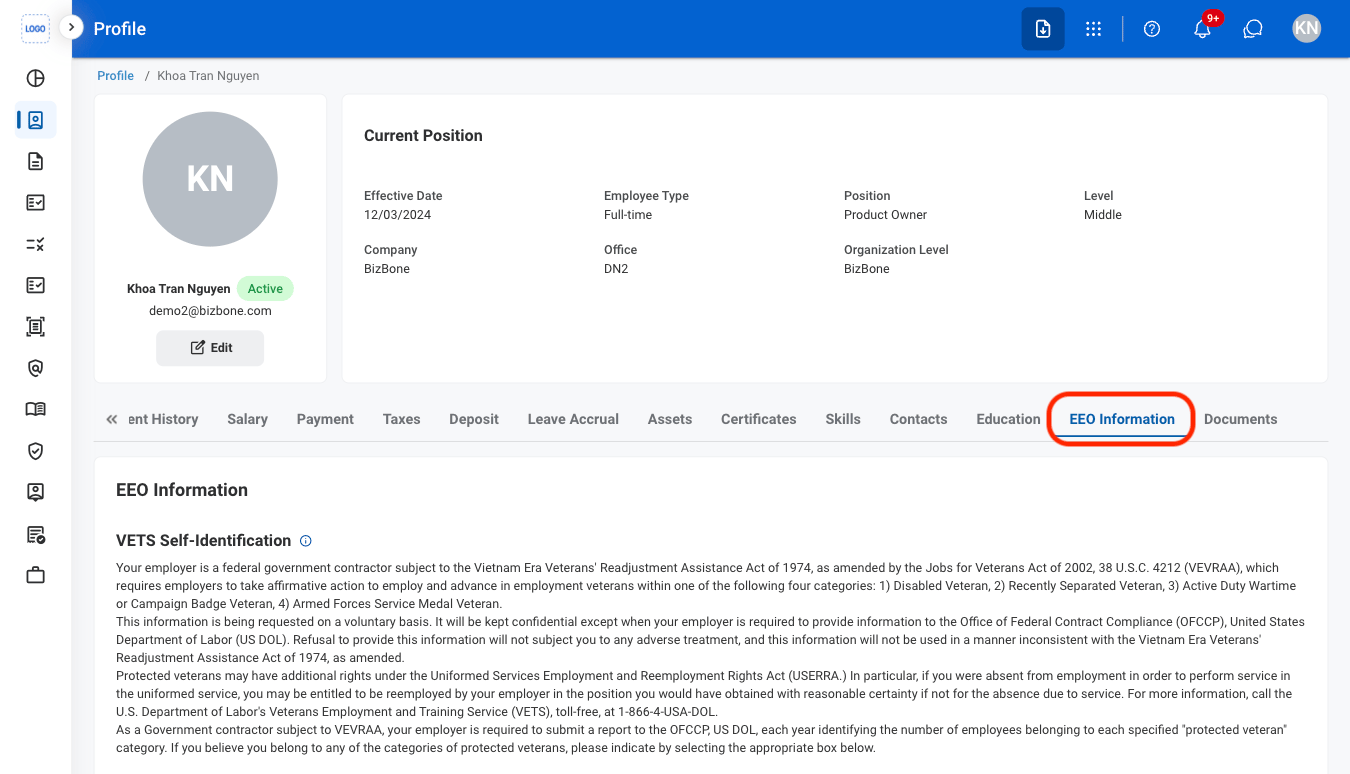Open the open-book sidebar icon

coord(35,409)
